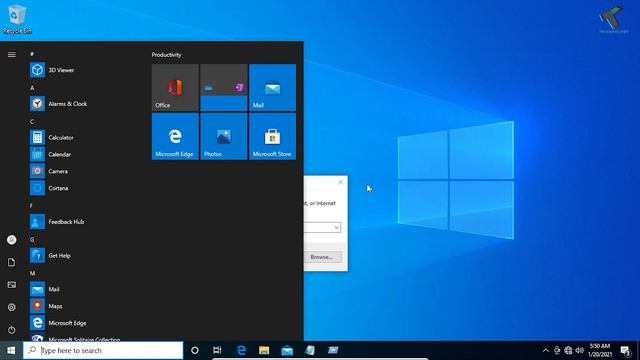Viewport: 640px width, 360px height.
Task: Open File Explorer from the taskbar
Action: 264,350
